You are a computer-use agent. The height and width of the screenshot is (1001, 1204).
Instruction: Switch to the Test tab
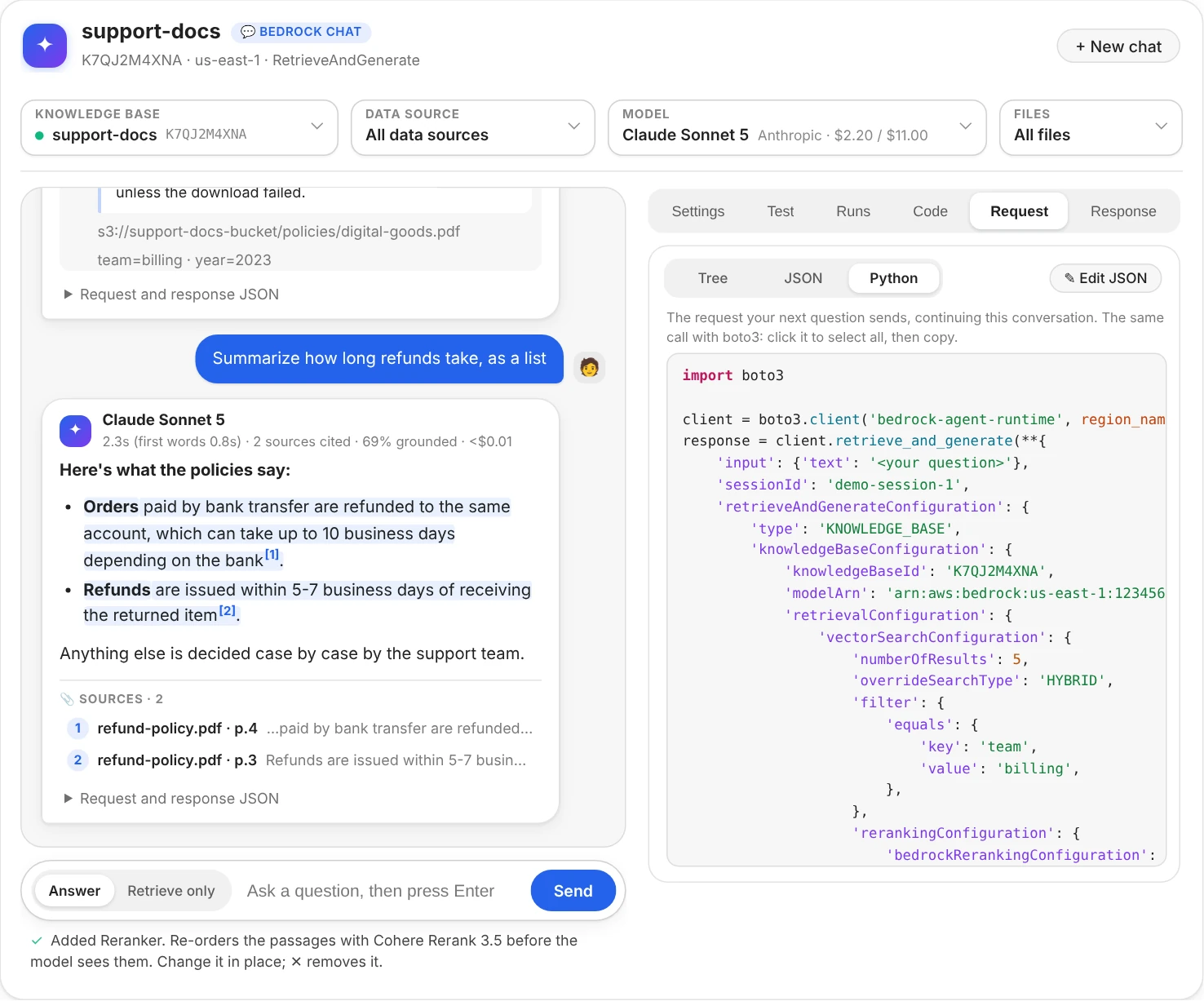tap(781, 211)
